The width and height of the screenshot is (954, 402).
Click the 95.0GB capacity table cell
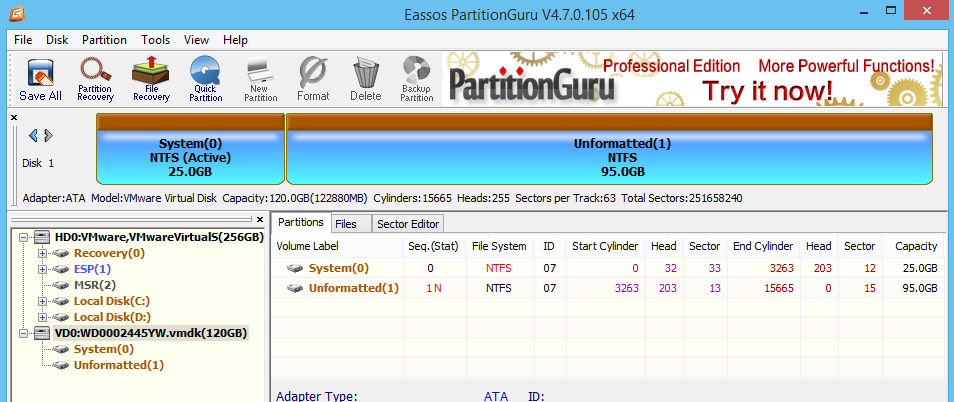pyautogui.click(x=920, y=288)
